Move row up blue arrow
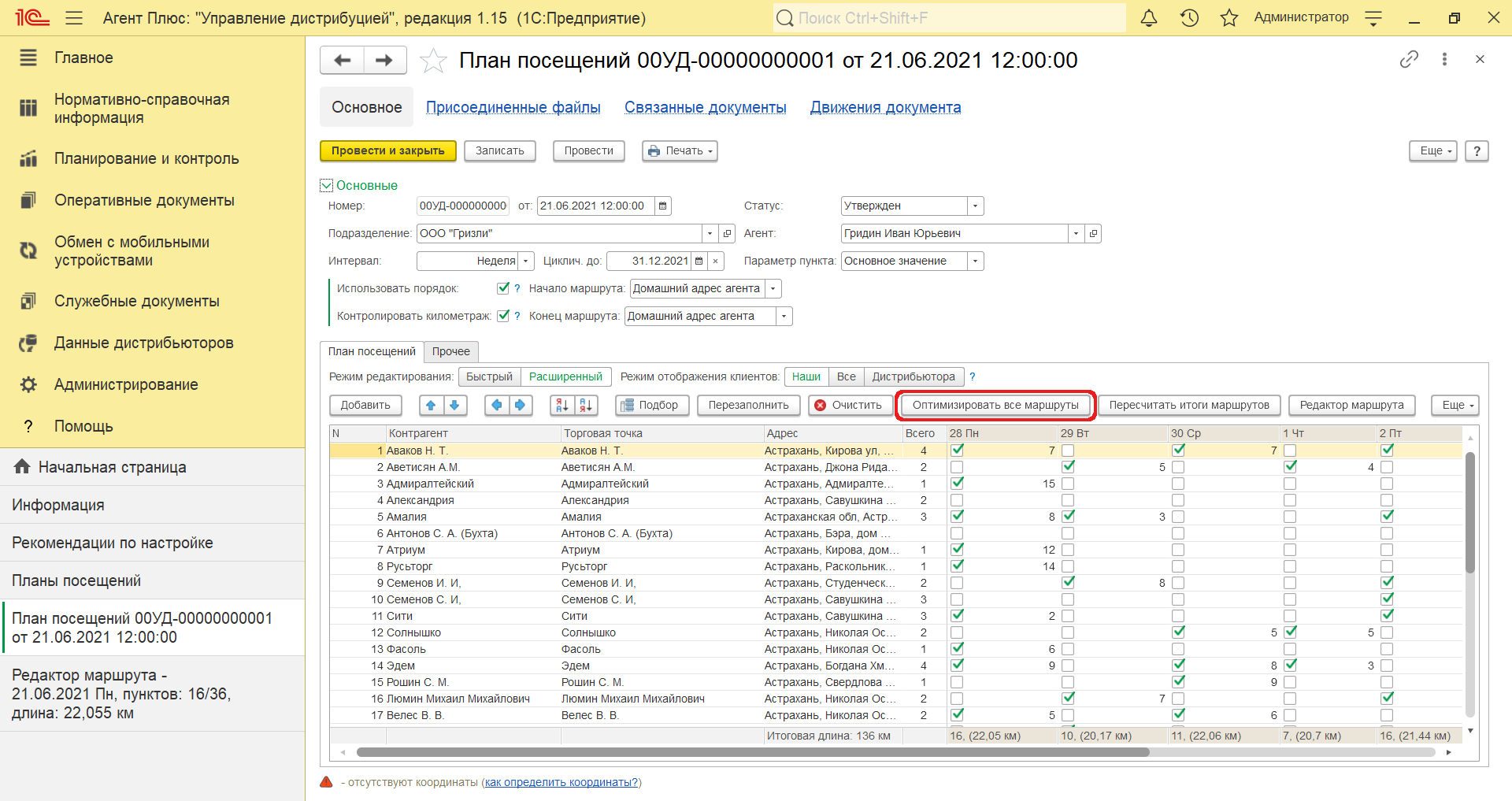 (x=431, y=406)
